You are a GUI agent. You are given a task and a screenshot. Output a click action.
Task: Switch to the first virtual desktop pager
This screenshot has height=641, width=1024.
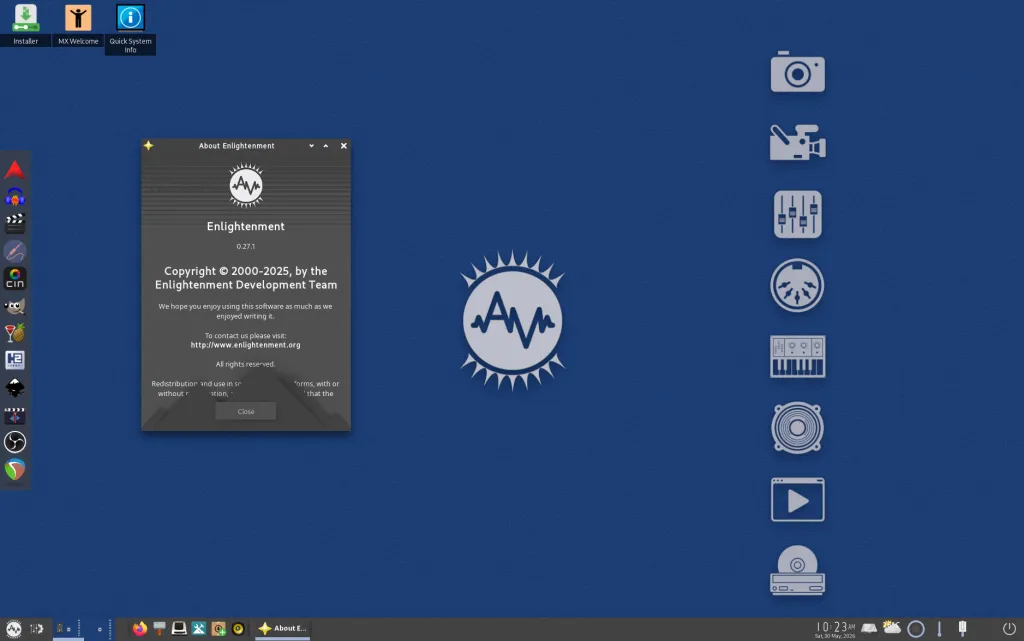[67, 629]
